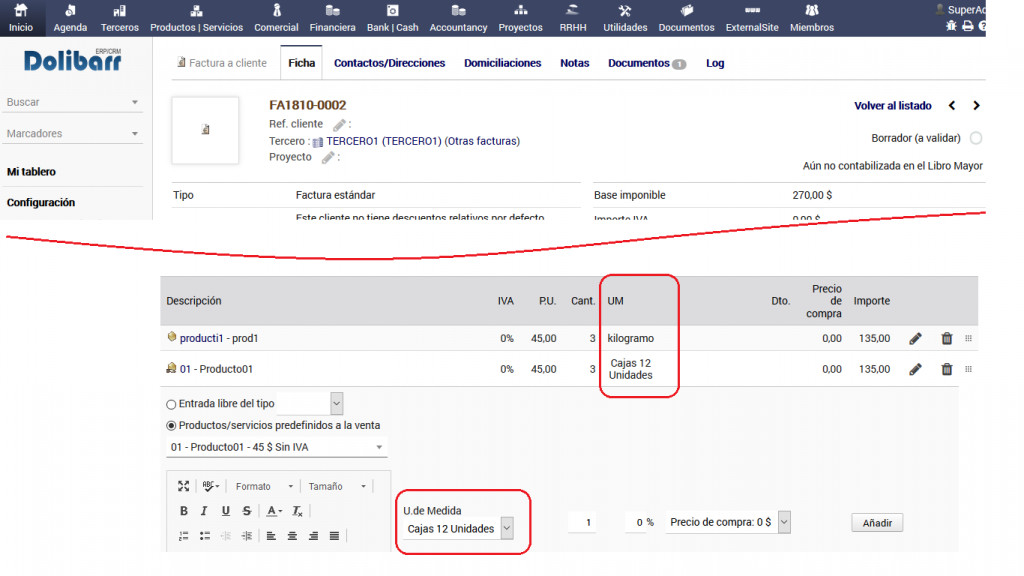Insert a numbered list in the editor
Screen dimensions: 1024x576
tap(183, 536)
